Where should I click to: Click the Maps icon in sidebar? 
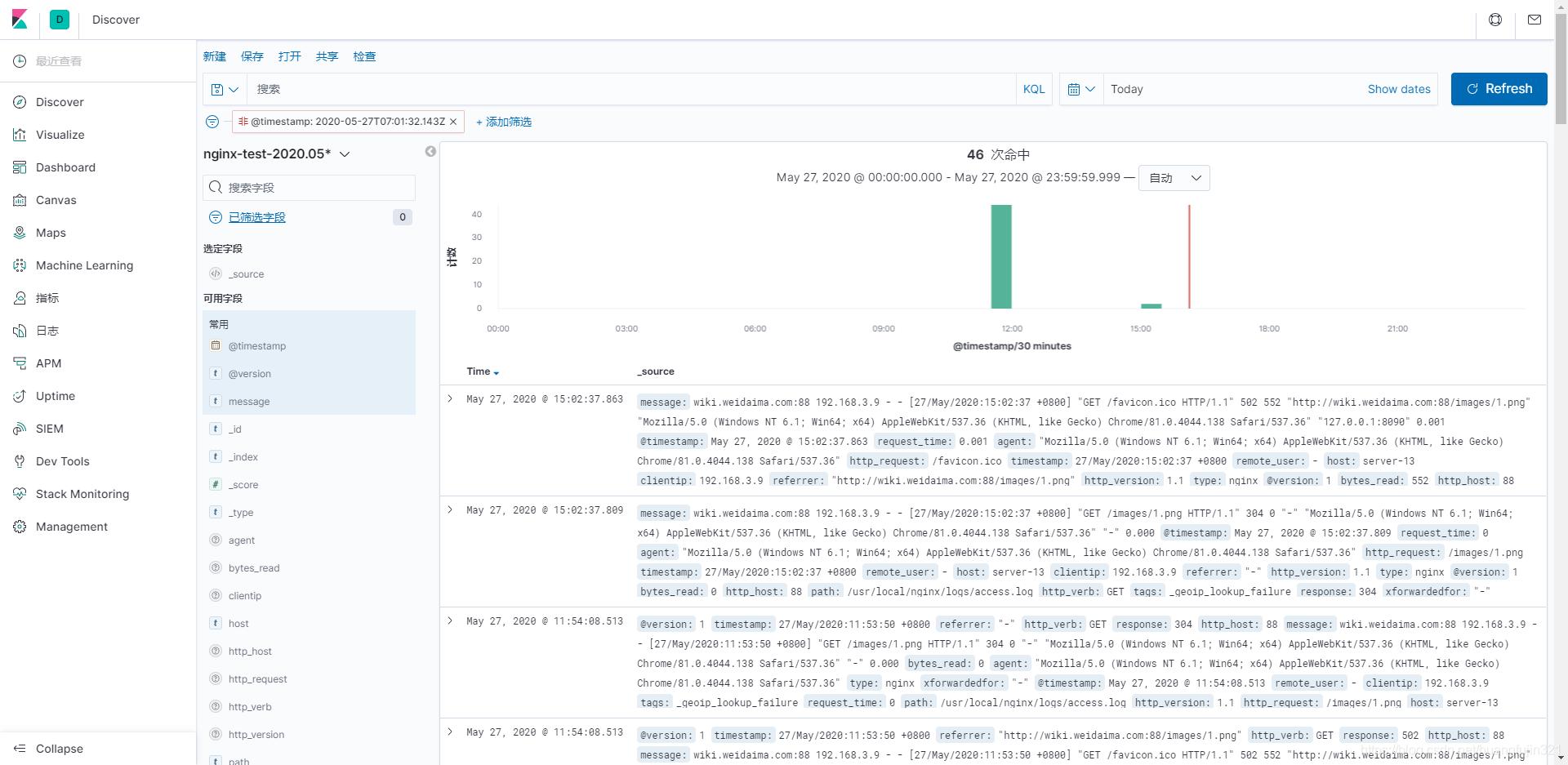(x=20, y=233)
